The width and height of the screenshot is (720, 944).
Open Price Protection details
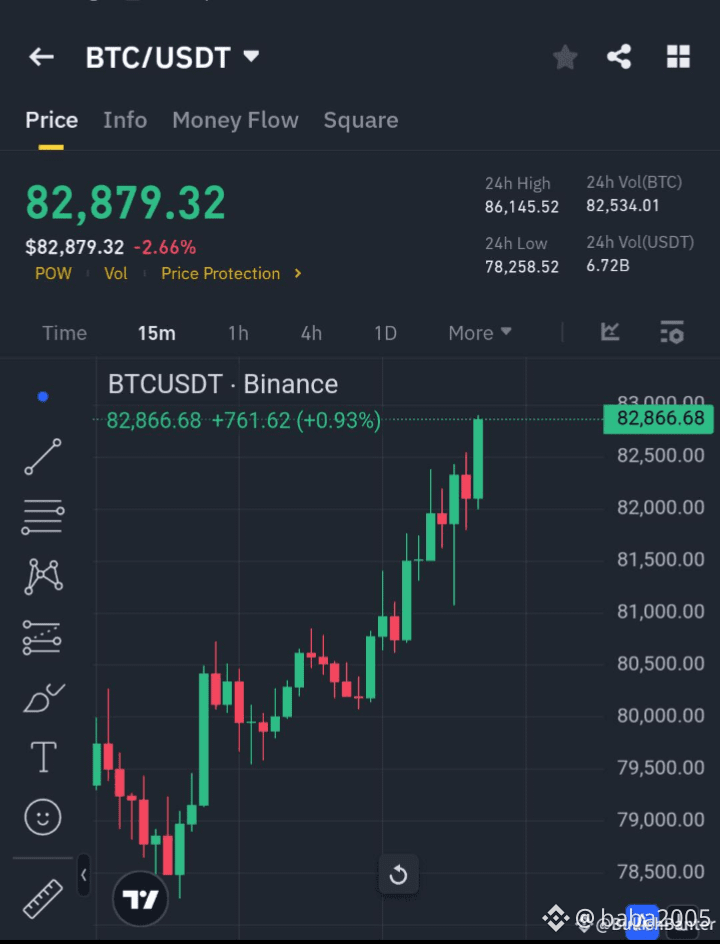pyautogui.click(x=220, y=273)
